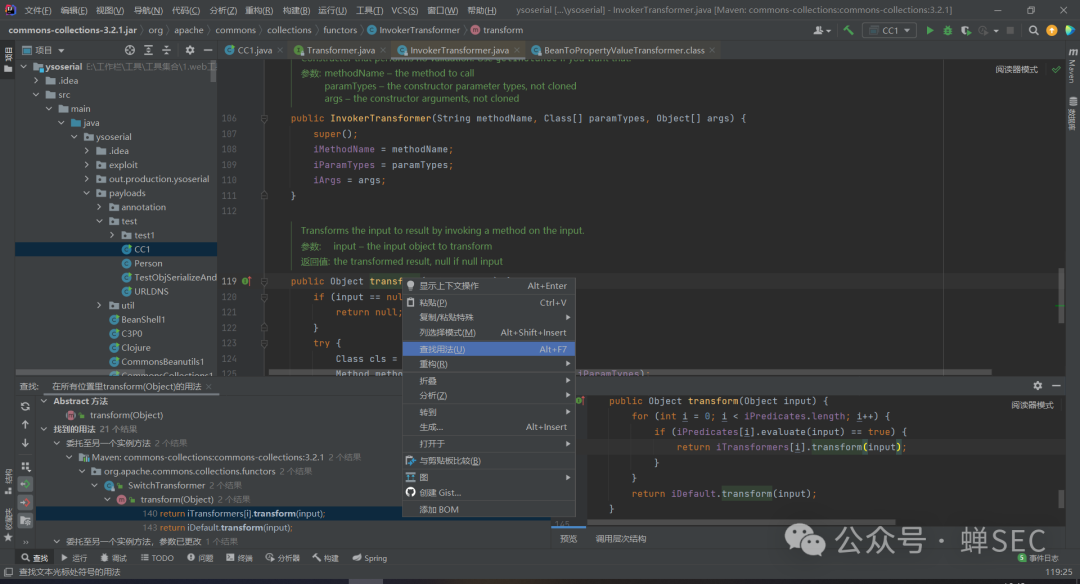Viewport: 1080px width, 584px height.
Task: Start debugging with the Debug bug icon
Action: (948, 30)
